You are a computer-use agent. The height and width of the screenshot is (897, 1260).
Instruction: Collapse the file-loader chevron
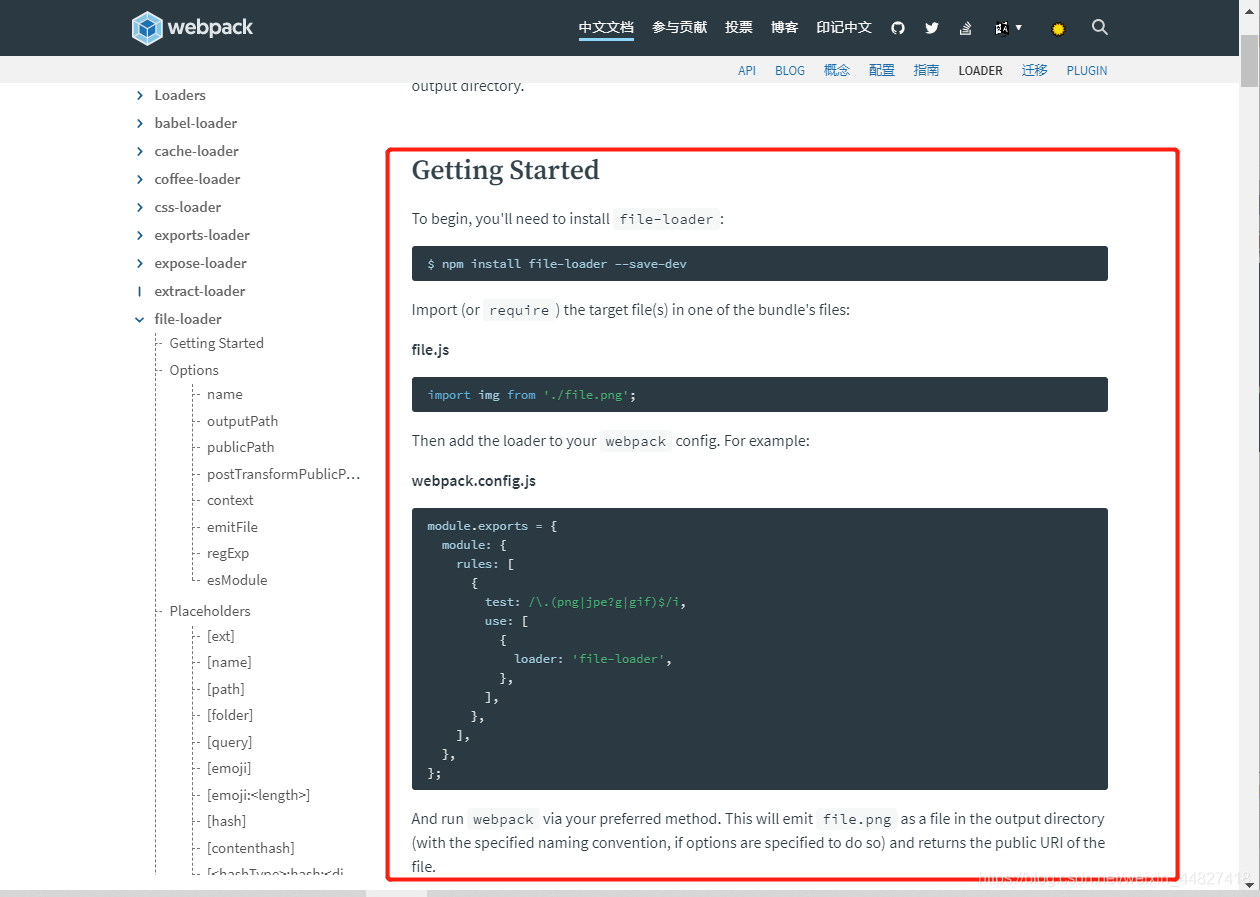tap(139, 319)
